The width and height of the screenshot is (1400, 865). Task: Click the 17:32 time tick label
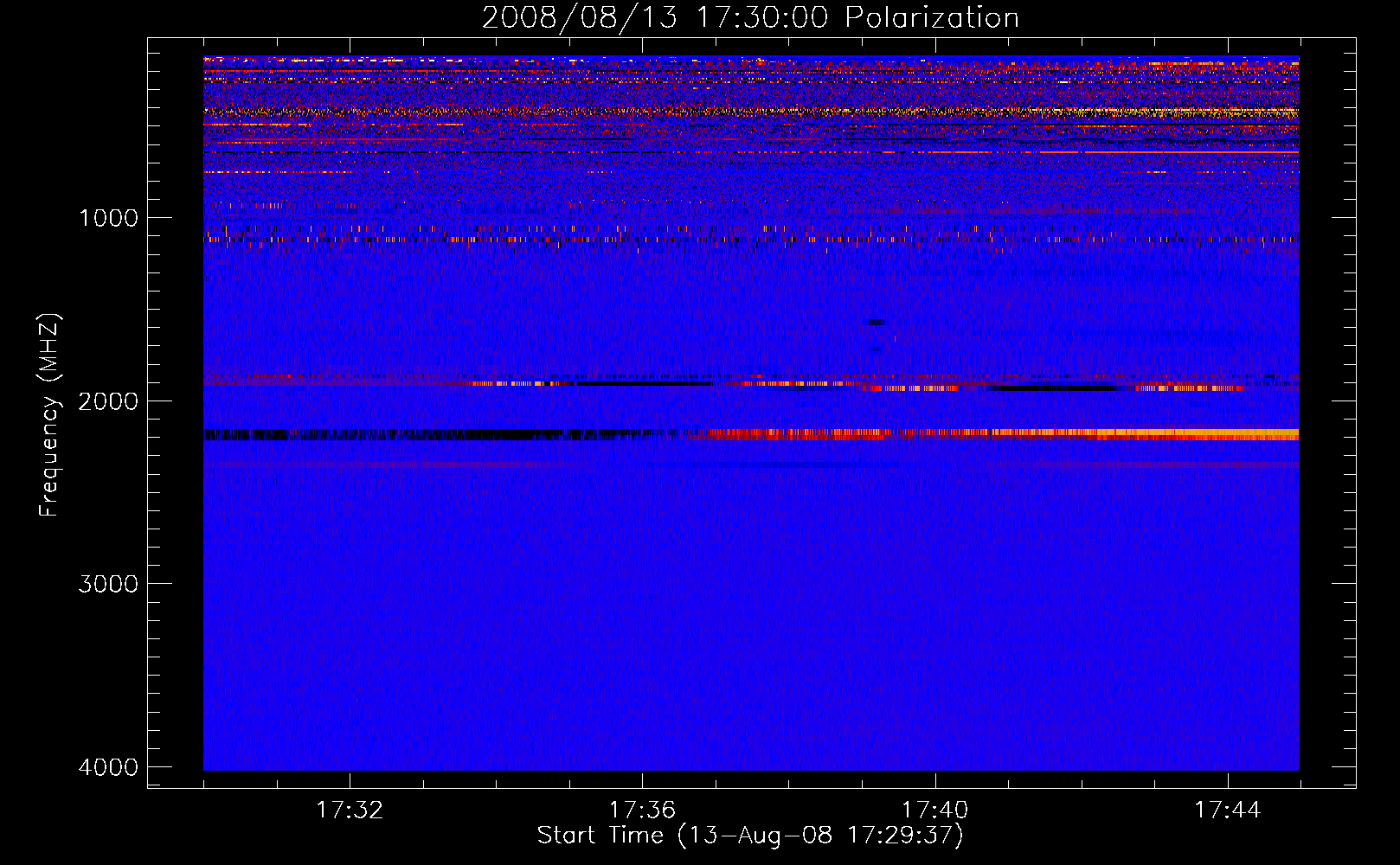[x=350, y=811]
